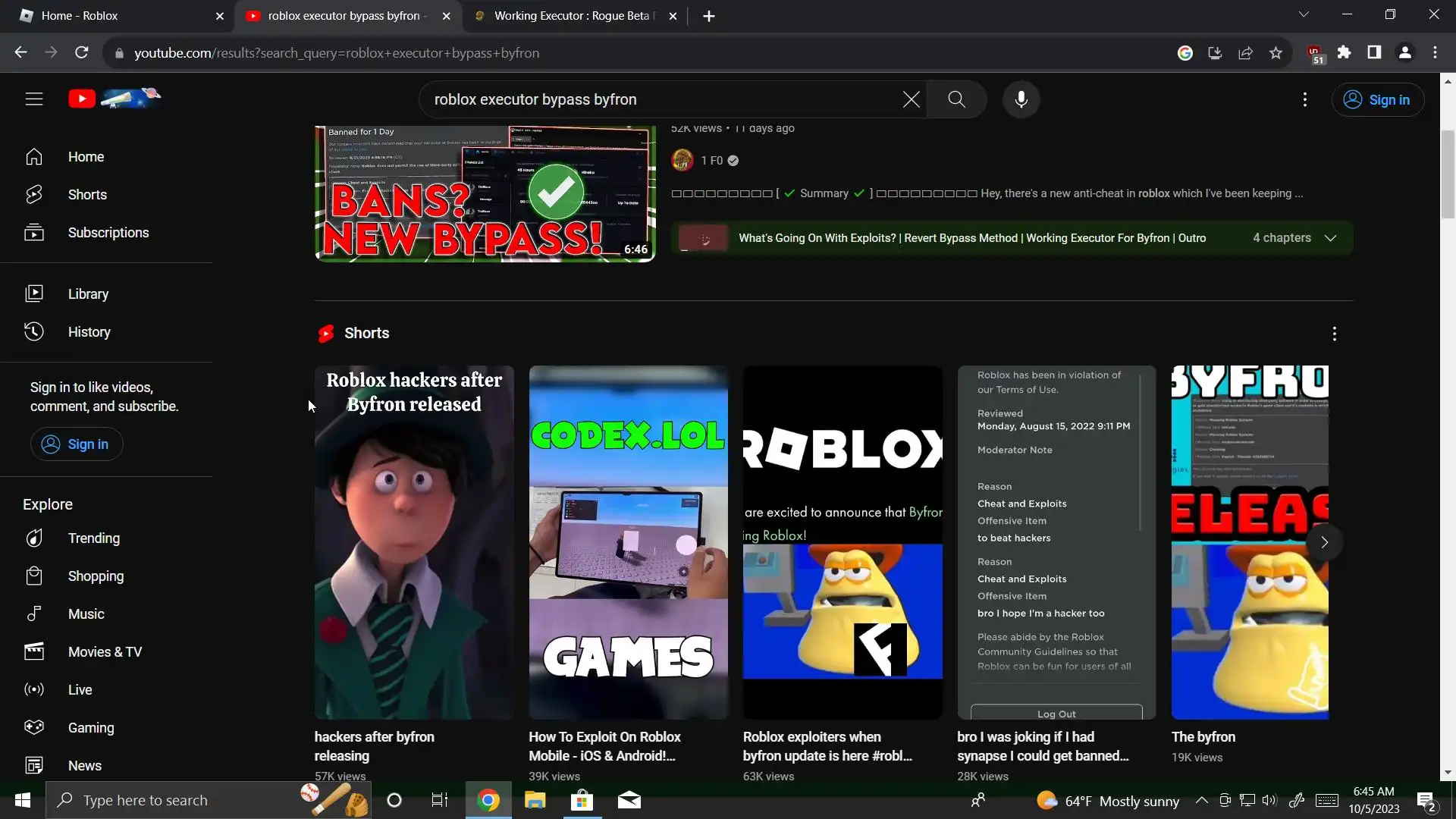Viewport: 1456px width, 819px height.
Task: Open the CODEX.LOL Shorts thumbnail
Action: pos(628,542)
